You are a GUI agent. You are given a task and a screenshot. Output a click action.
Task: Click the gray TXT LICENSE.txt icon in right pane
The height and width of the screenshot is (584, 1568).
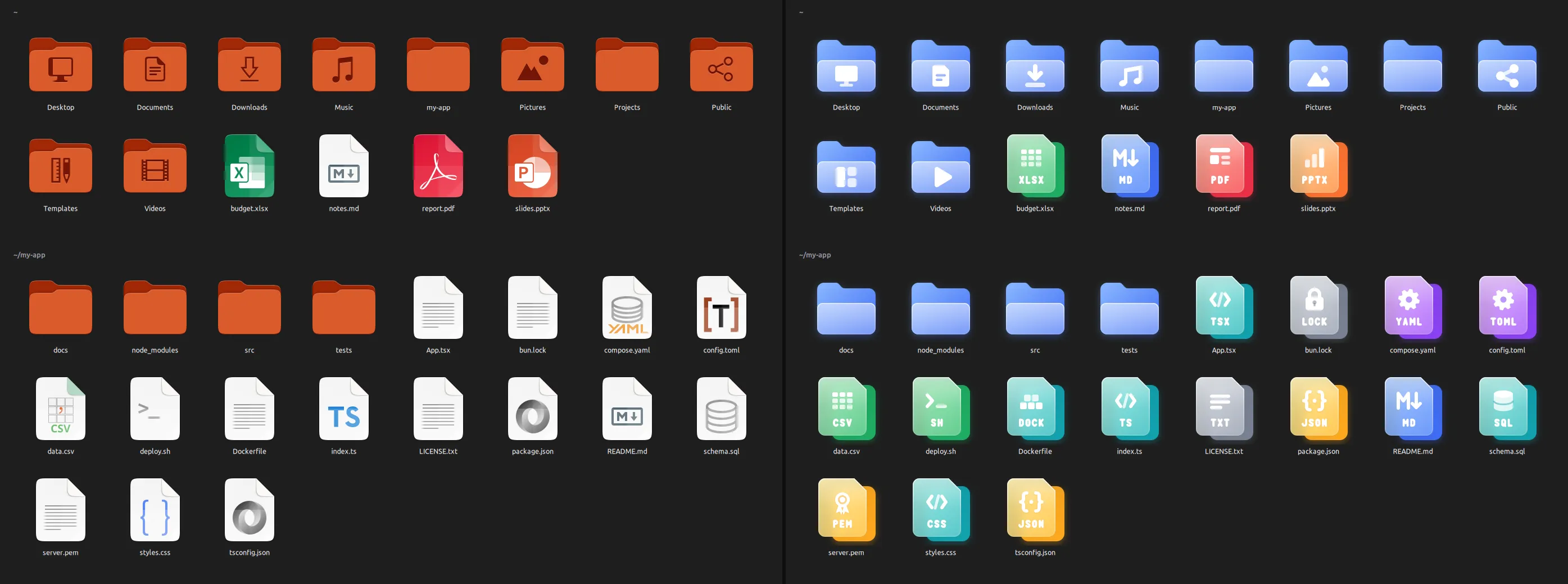point(1223,409)
